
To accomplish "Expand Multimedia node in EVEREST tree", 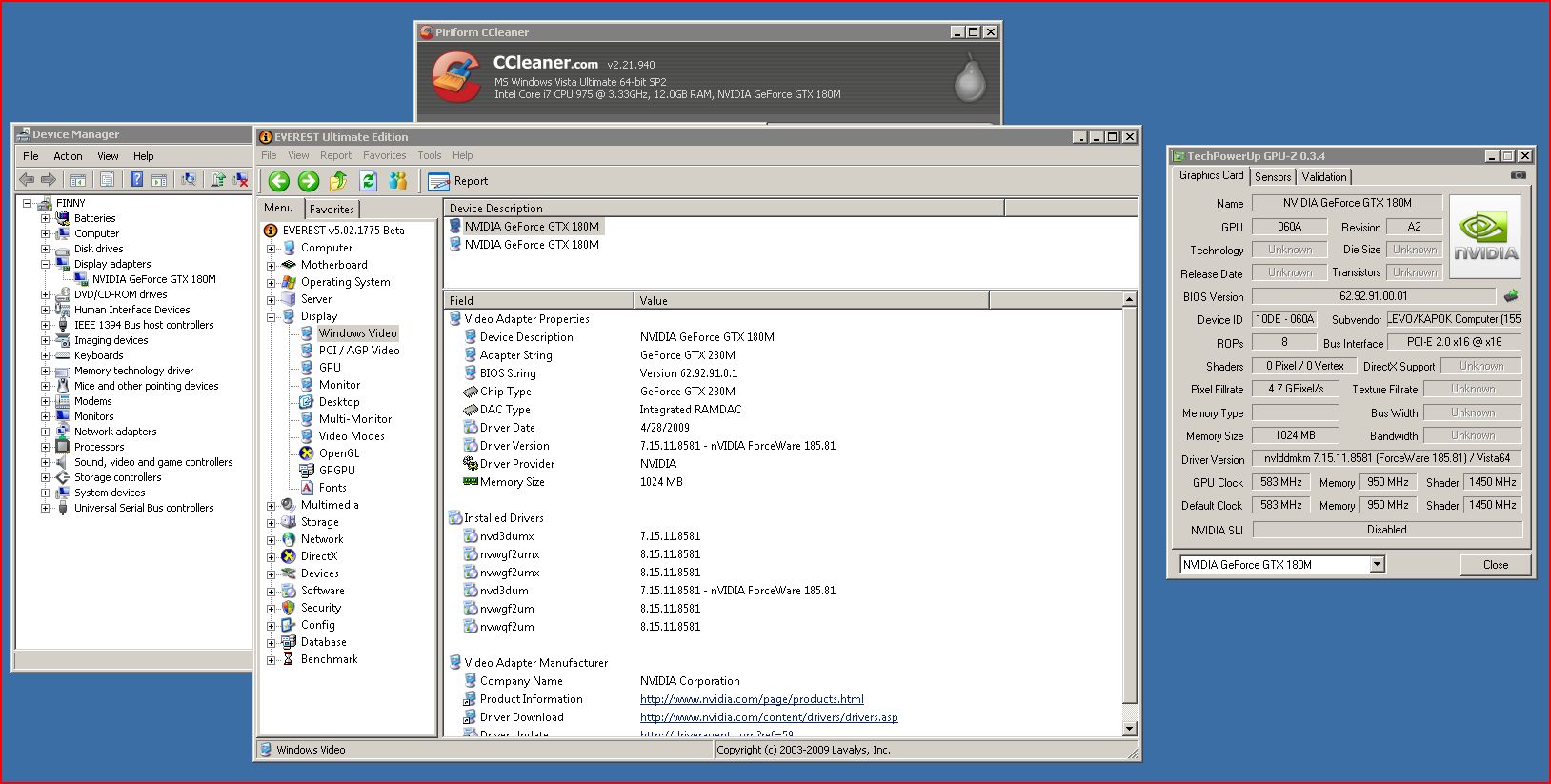I will [x=271, y=506].
